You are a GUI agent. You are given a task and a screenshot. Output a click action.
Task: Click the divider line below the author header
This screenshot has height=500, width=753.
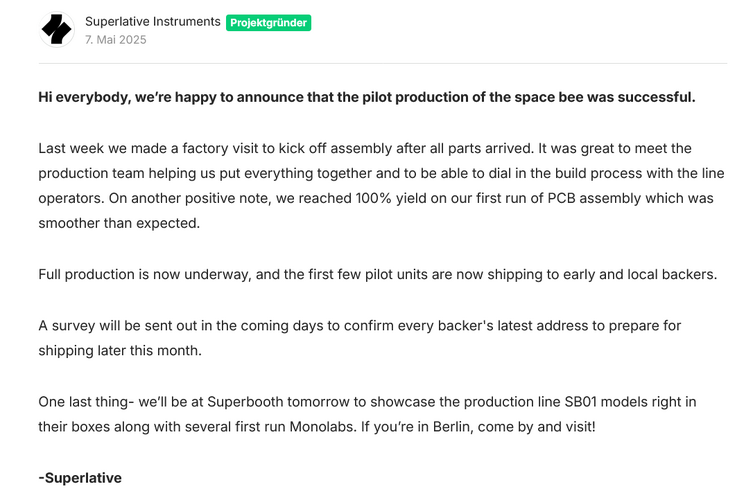(382, 64)
